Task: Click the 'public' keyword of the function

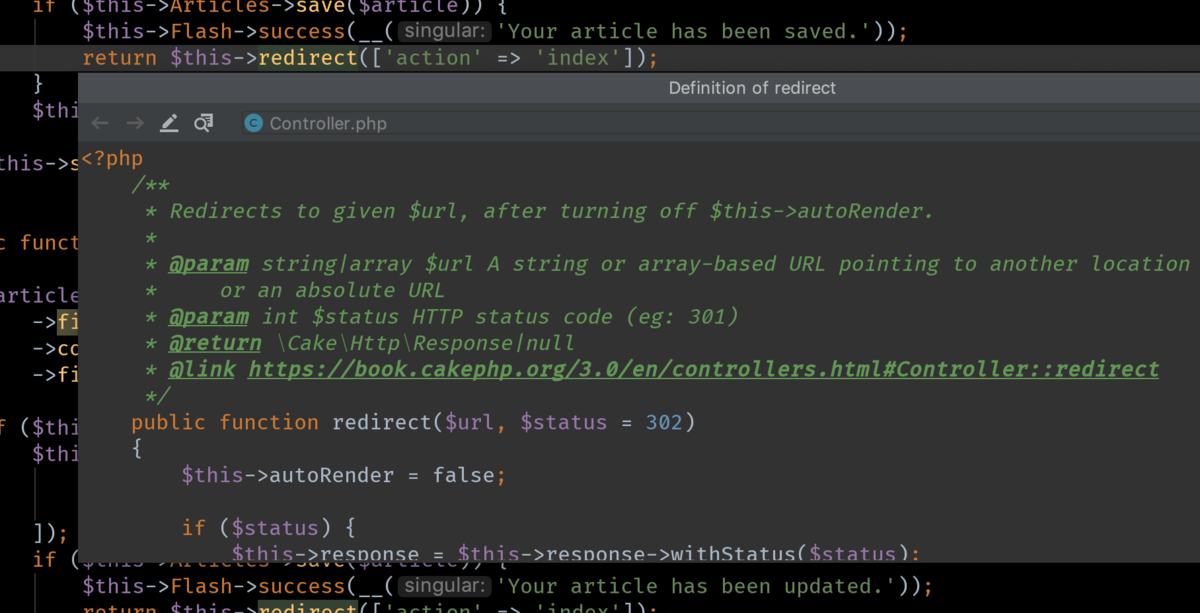Action: [x=168, y=422]
